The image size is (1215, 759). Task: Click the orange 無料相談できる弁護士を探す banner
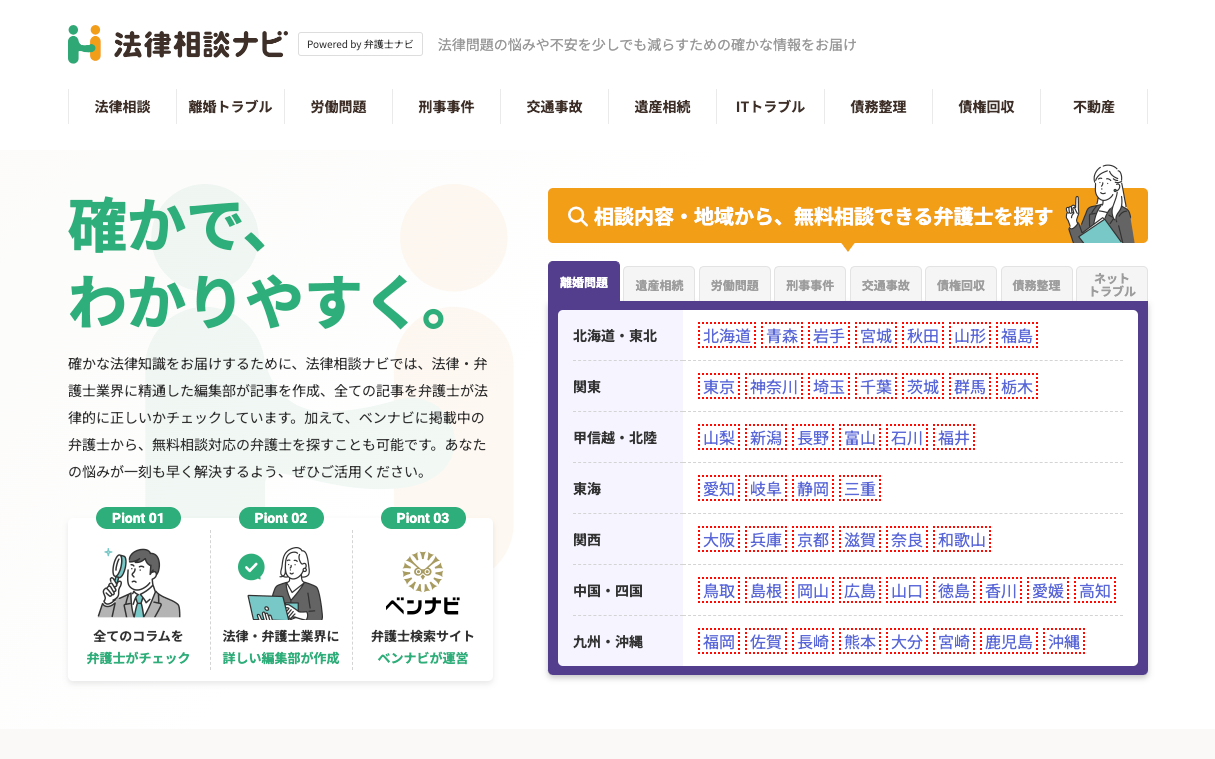pyautogui.click(x=847, y=214)
